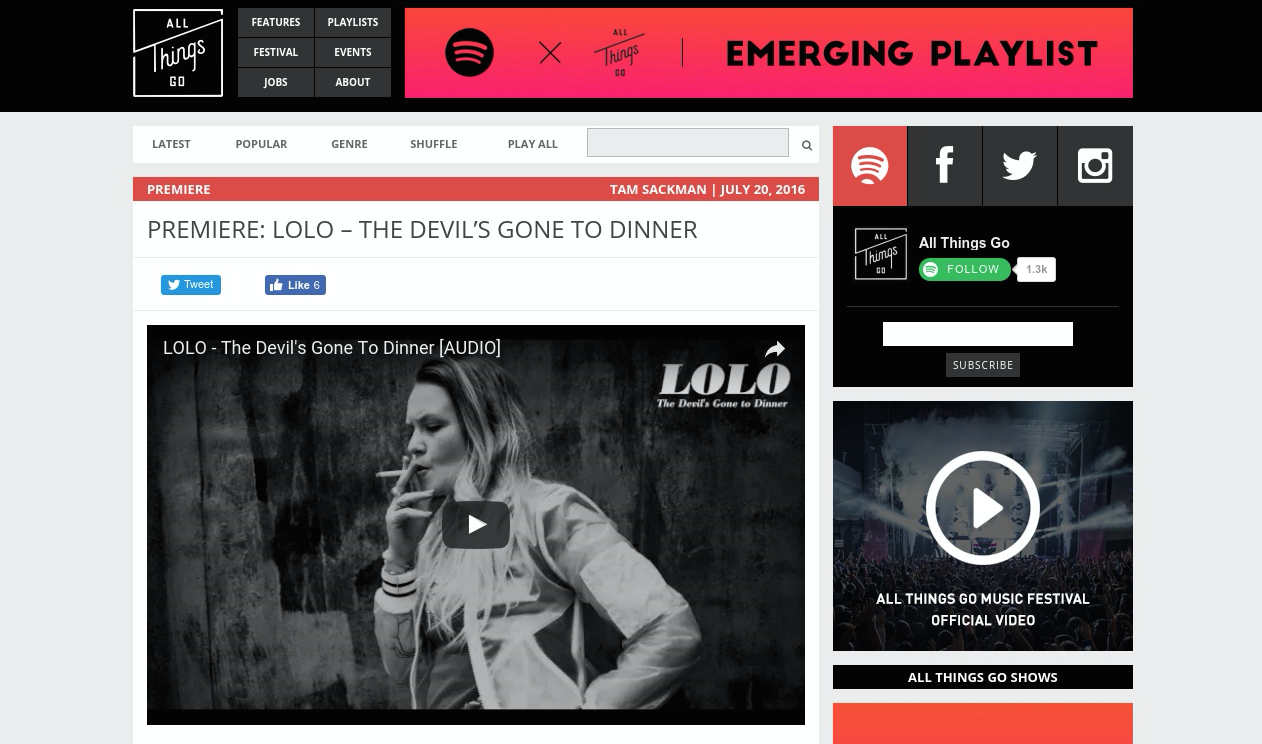Open the Twitter bird icon
Screen dimensions: 1262x744
[x=1020, y=166]
